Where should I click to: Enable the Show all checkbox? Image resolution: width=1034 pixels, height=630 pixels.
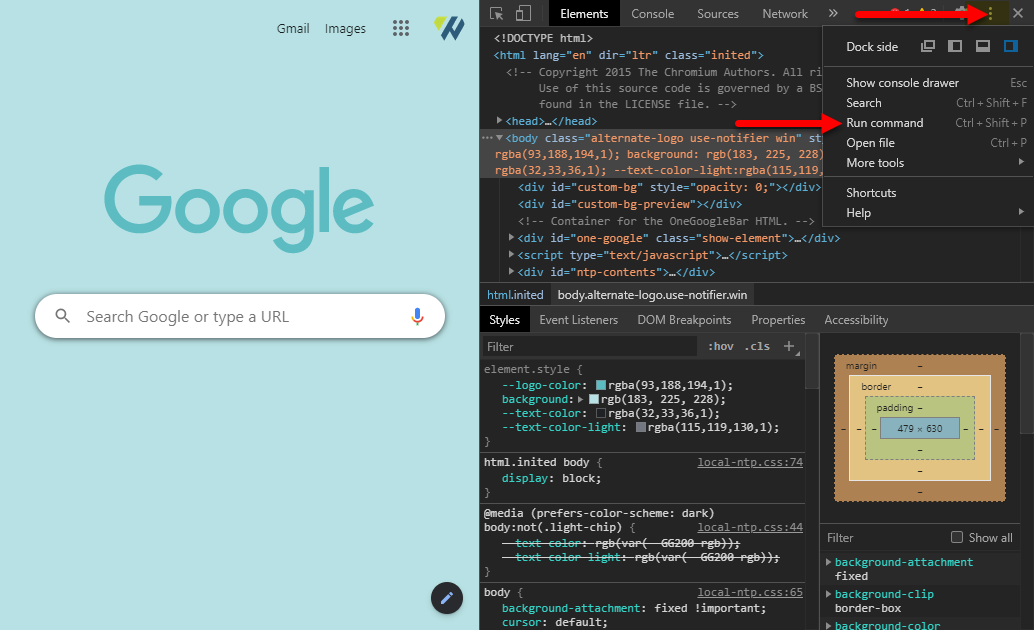pos(957,537)
